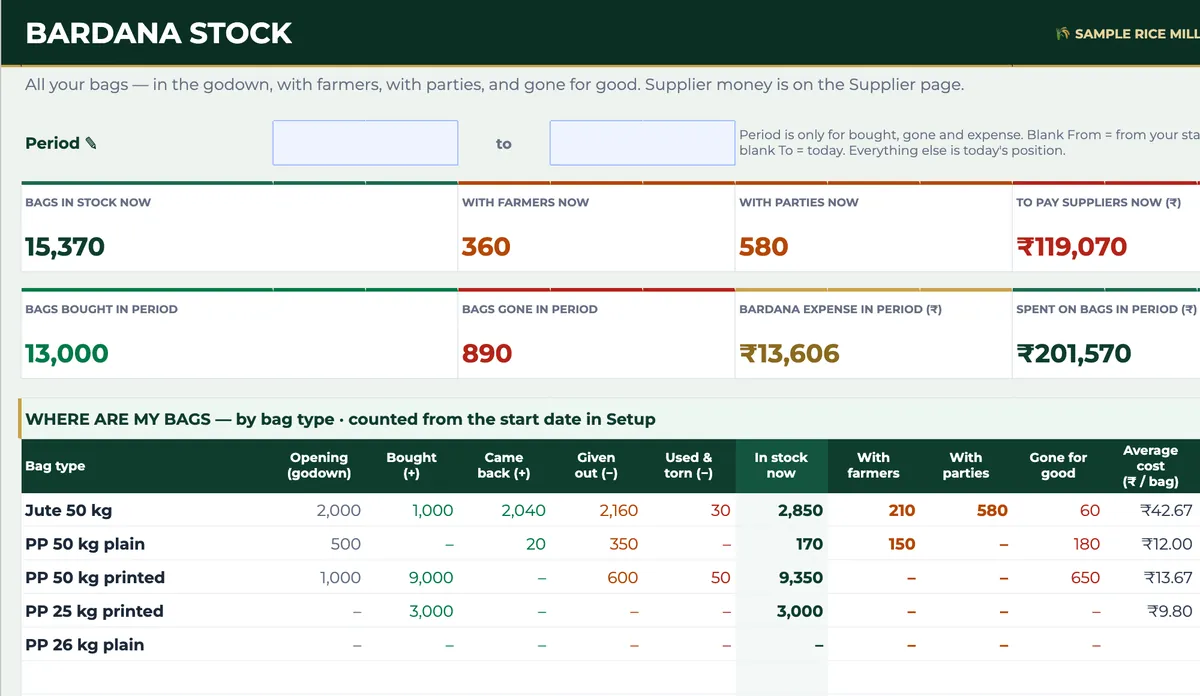Viewport: 1200px width, 696px height.
Task: Select the PP 50 kg printed row label
Action: pyautogui.click(x=95, y=578)
